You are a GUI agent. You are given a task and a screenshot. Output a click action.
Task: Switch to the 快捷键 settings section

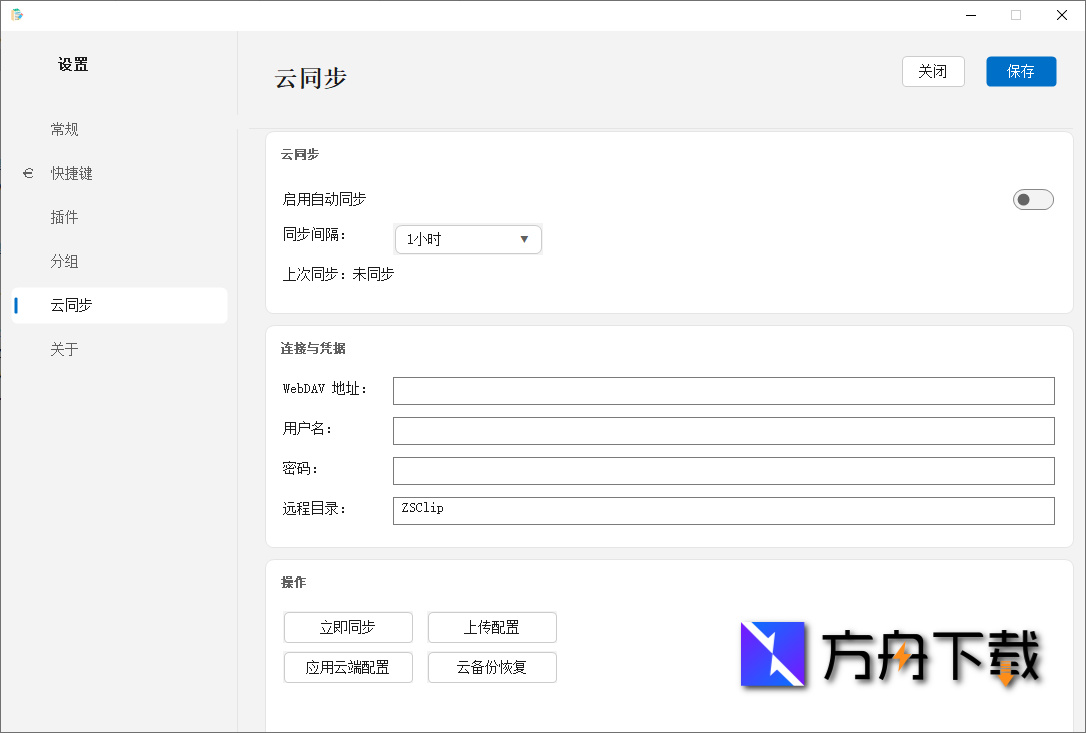tap(72, 173)
